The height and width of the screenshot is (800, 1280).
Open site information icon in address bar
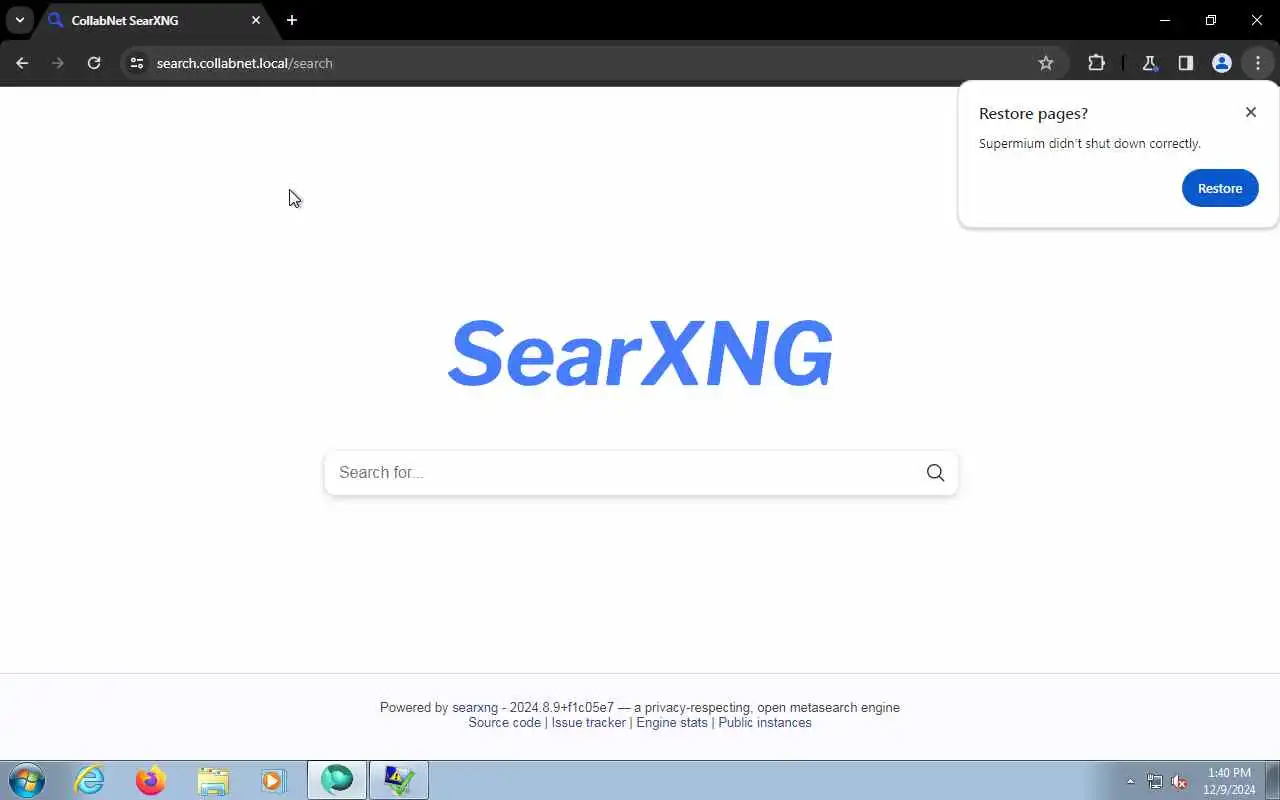click(x=137, y=63)
